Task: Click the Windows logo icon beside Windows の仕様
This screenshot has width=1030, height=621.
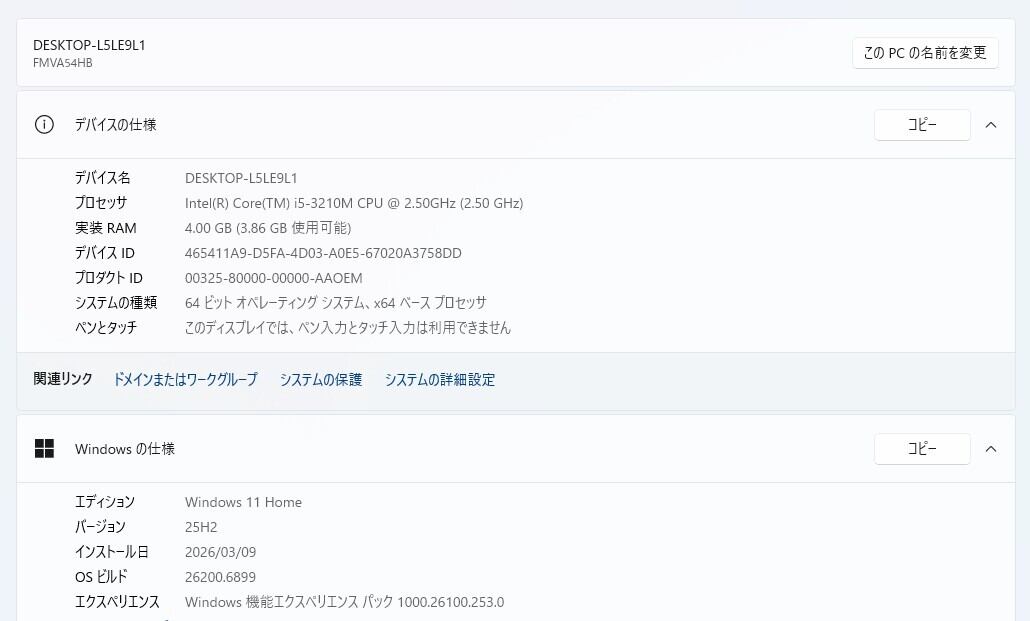Action: (x=44, y=449)
